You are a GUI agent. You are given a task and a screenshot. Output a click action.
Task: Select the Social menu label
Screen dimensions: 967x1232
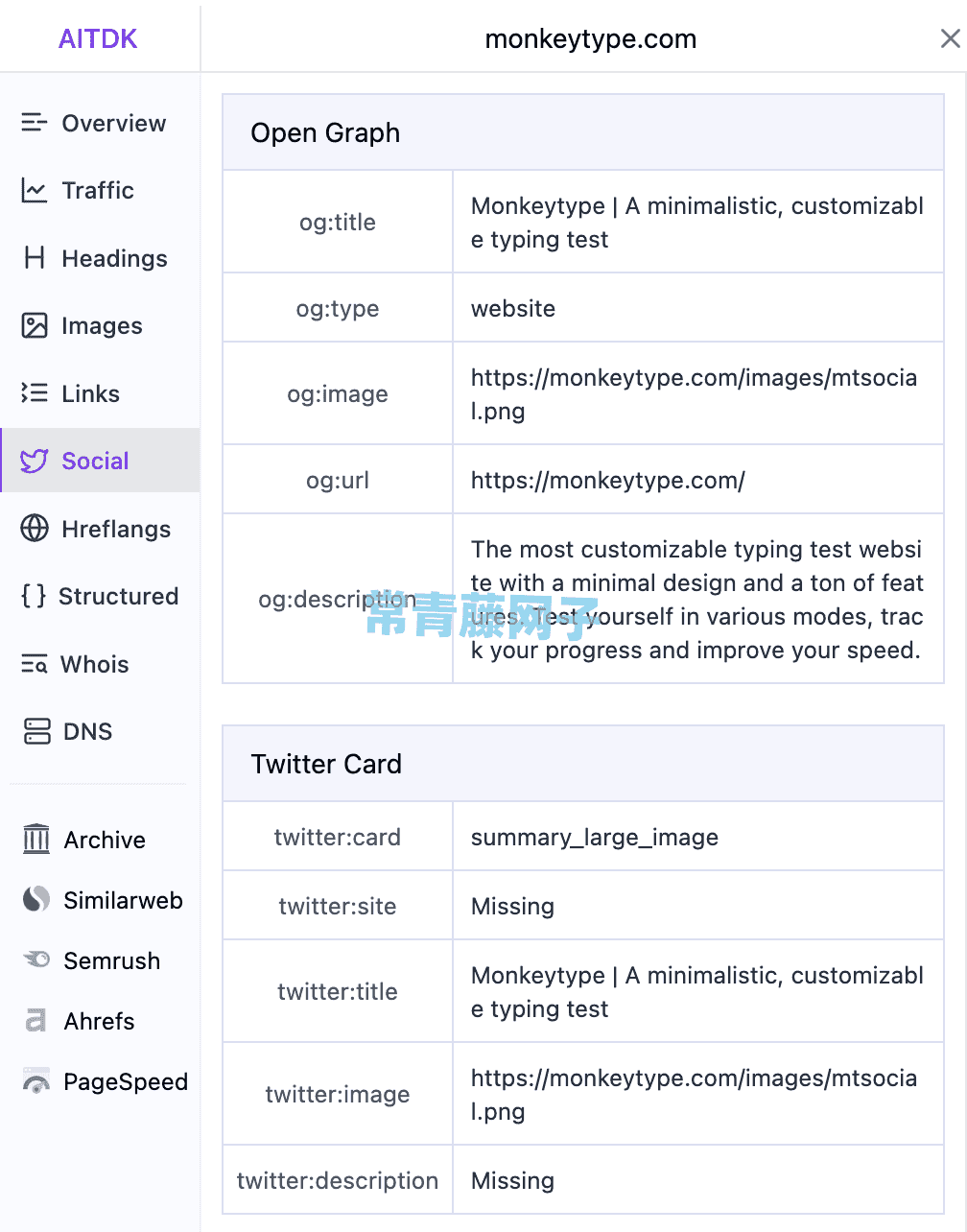tap(95, 461)
